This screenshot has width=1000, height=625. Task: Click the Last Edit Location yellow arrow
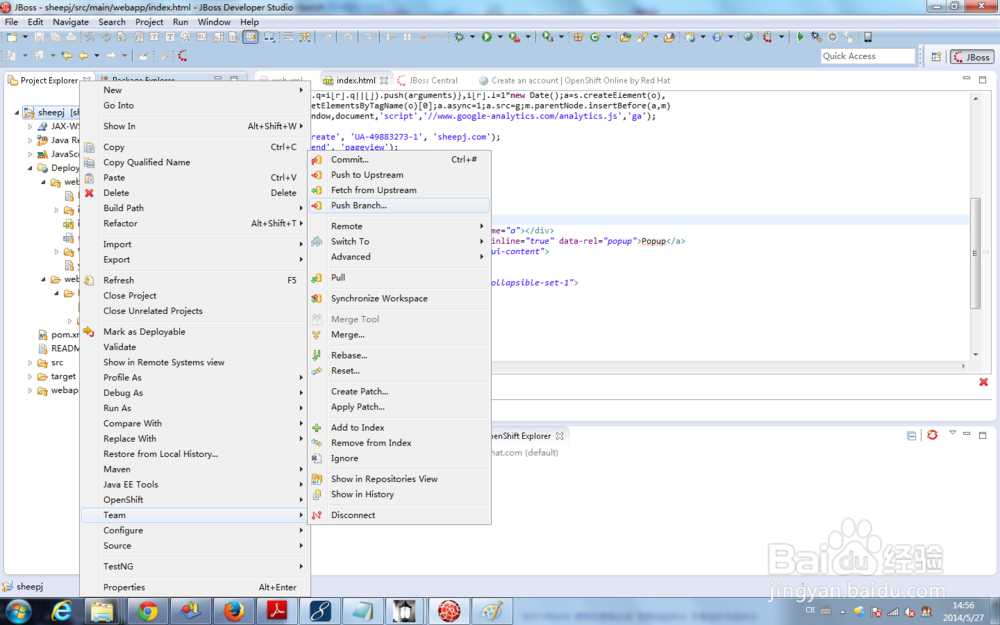(x=67, y=55)
